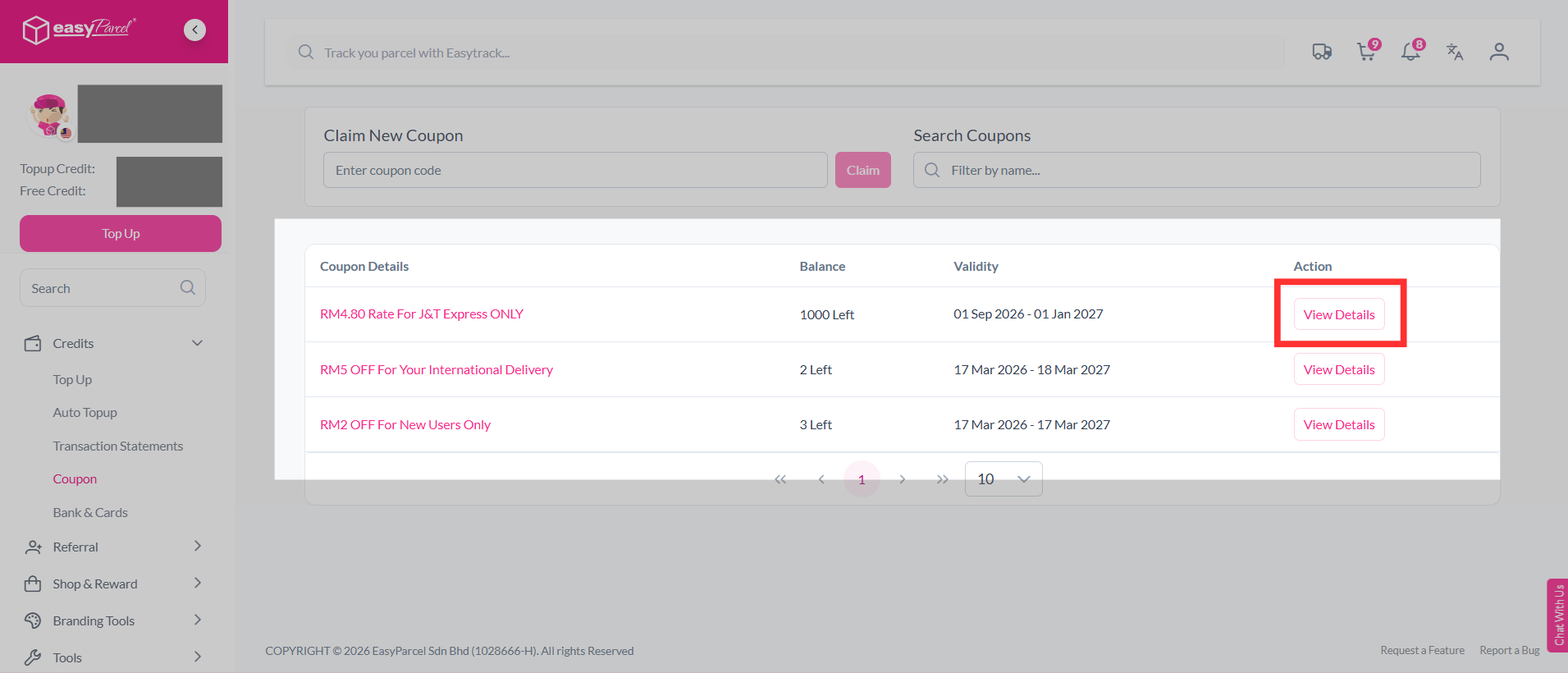Image resolution: width=1568 pixels, height=673 pixels.
Task: Click the Tools wrench icon
Action: (x=33, y=657)
